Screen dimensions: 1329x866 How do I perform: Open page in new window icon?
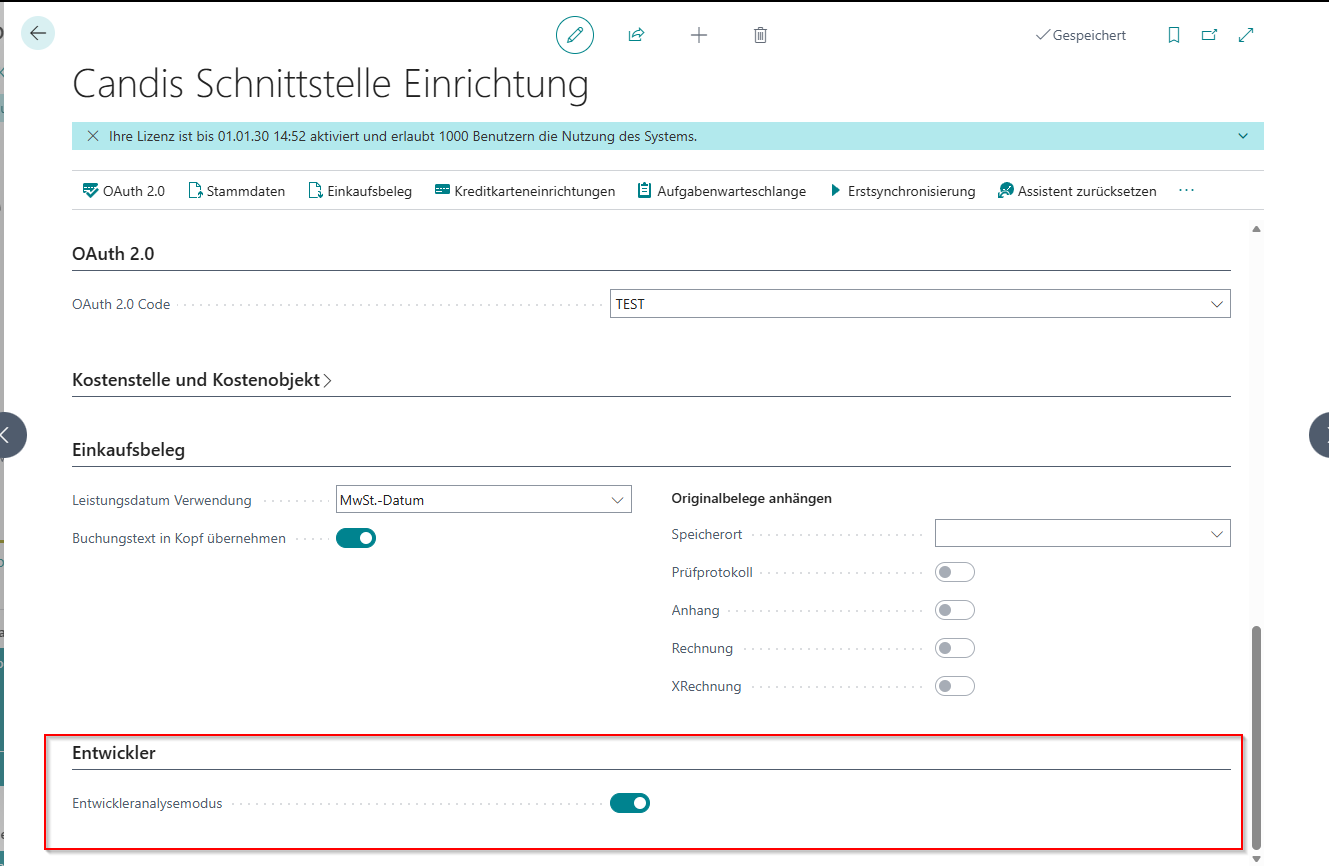(x=1210, y=35)
